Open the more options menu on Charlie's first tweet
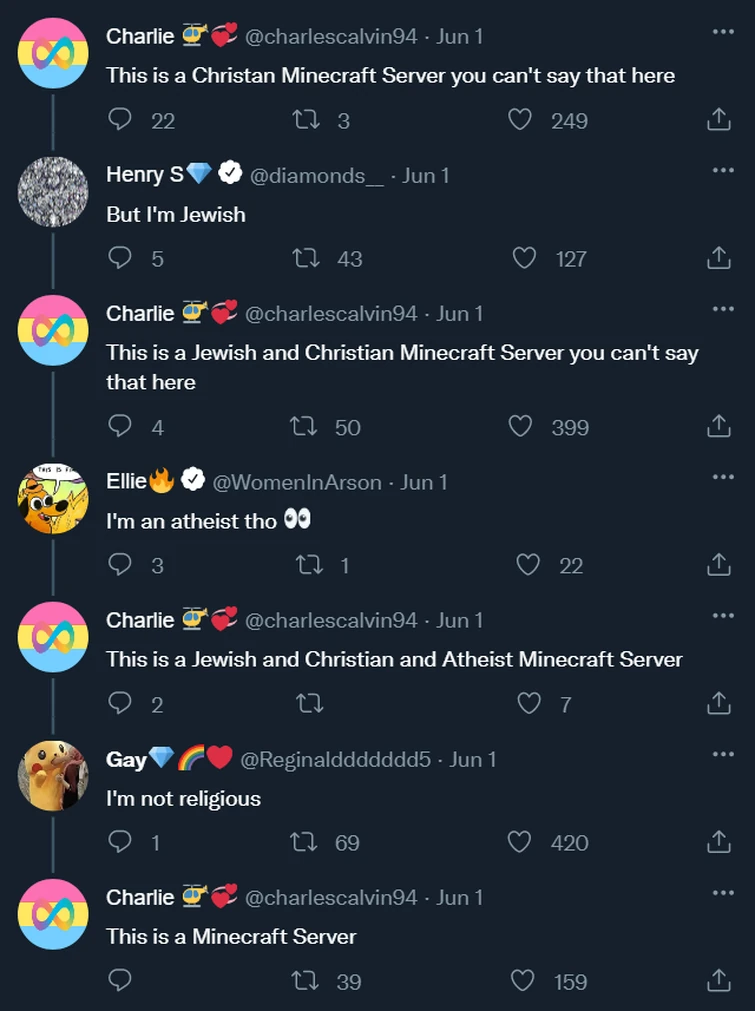Image resolution: width=755 pixels, height=1011 pixels. coord(725,32)
